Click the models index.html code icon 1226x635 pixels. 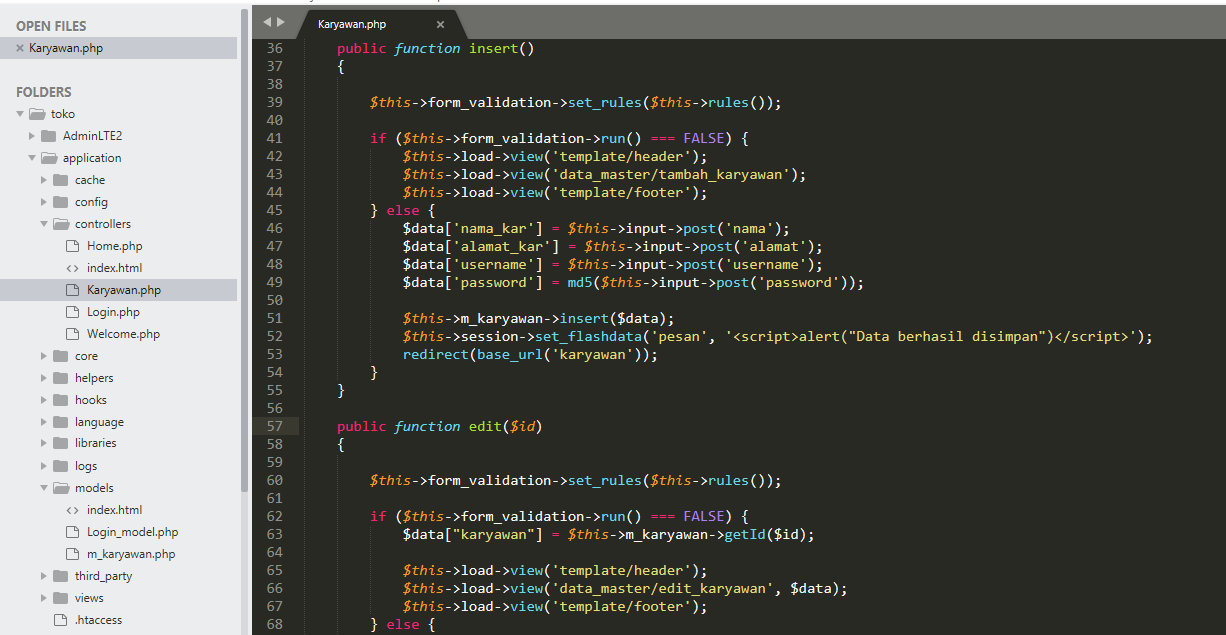(x=72, y=510)
